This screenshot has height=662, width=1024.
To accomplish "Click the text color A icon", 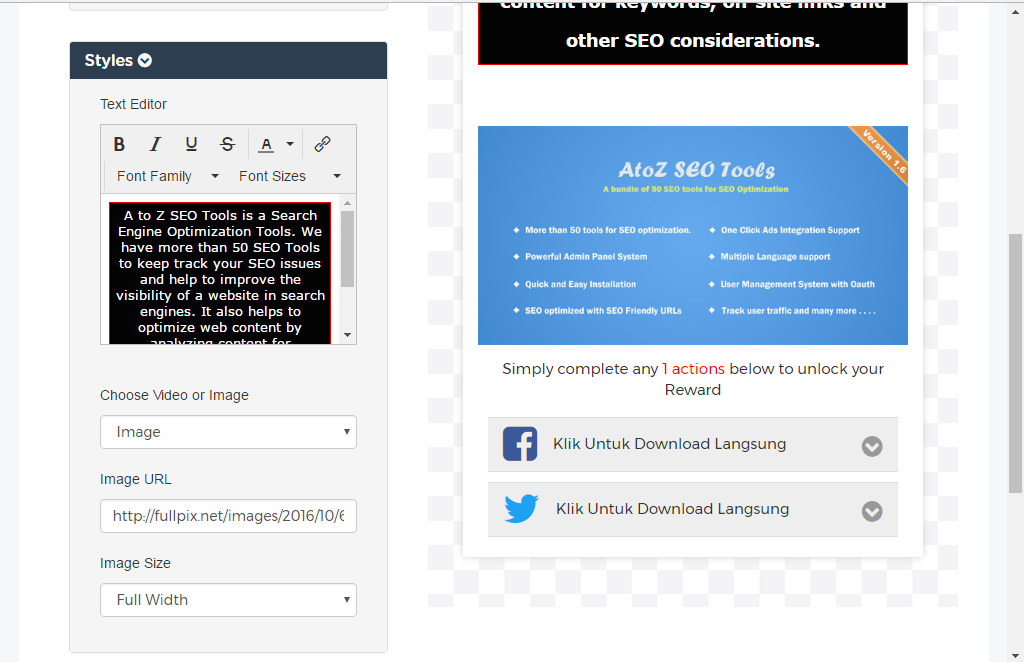I will (266, 144).
